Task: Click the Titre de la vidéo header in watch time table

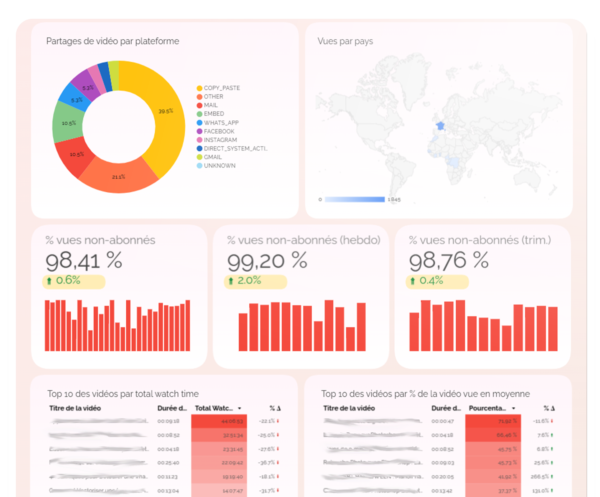Action: click(75, 408)
